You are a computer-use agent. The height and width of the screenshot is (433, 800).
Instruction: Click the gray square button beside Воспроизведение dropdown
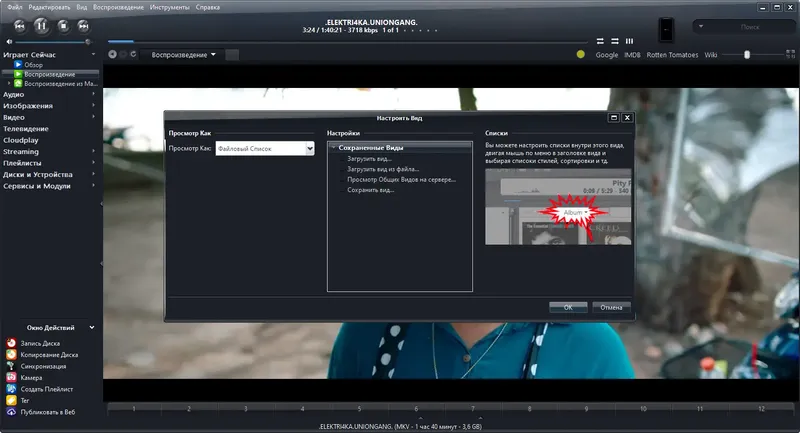(x=232, y=55)
